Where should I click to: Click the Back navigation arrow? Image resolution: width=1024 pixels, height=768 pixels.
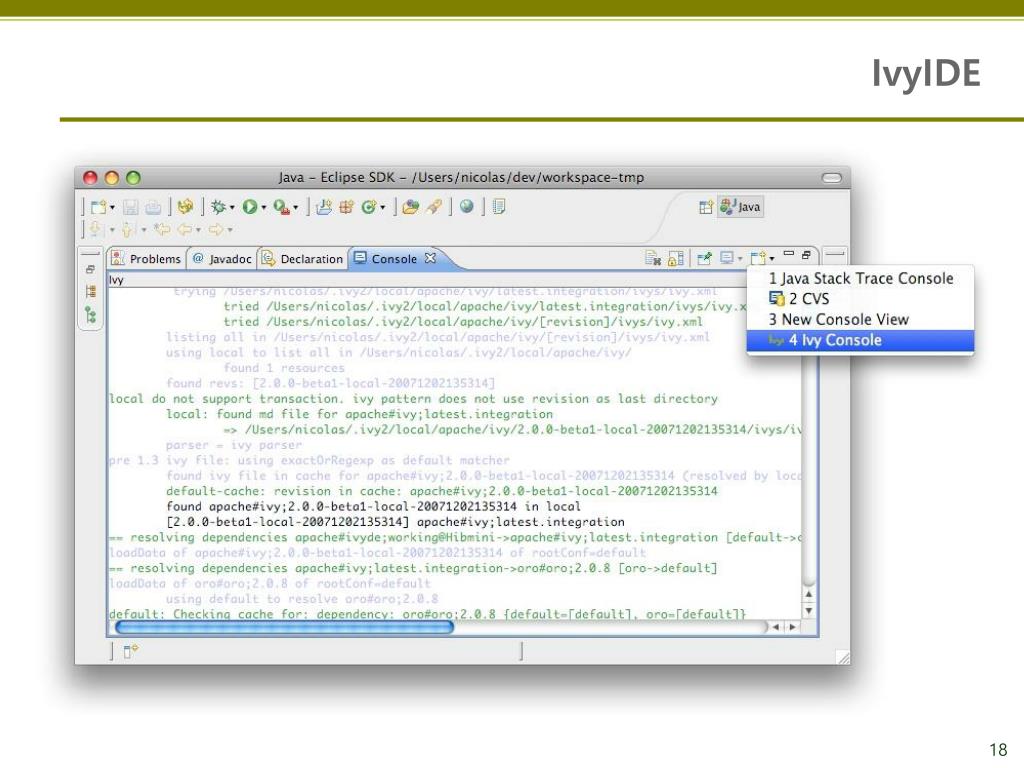(185, 229)
